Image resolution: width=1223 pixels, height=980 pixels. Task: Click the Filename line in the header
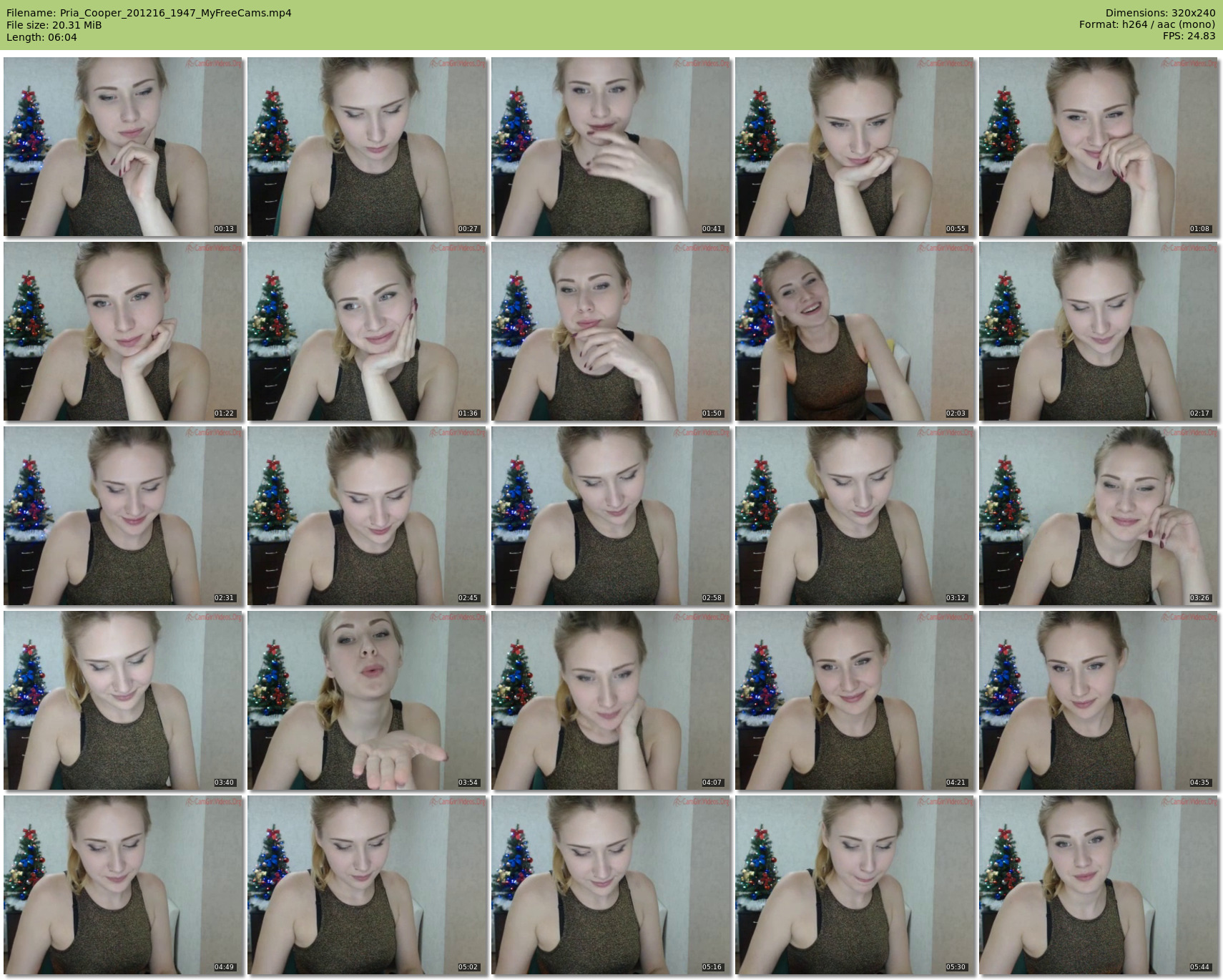tap(149, 13)
